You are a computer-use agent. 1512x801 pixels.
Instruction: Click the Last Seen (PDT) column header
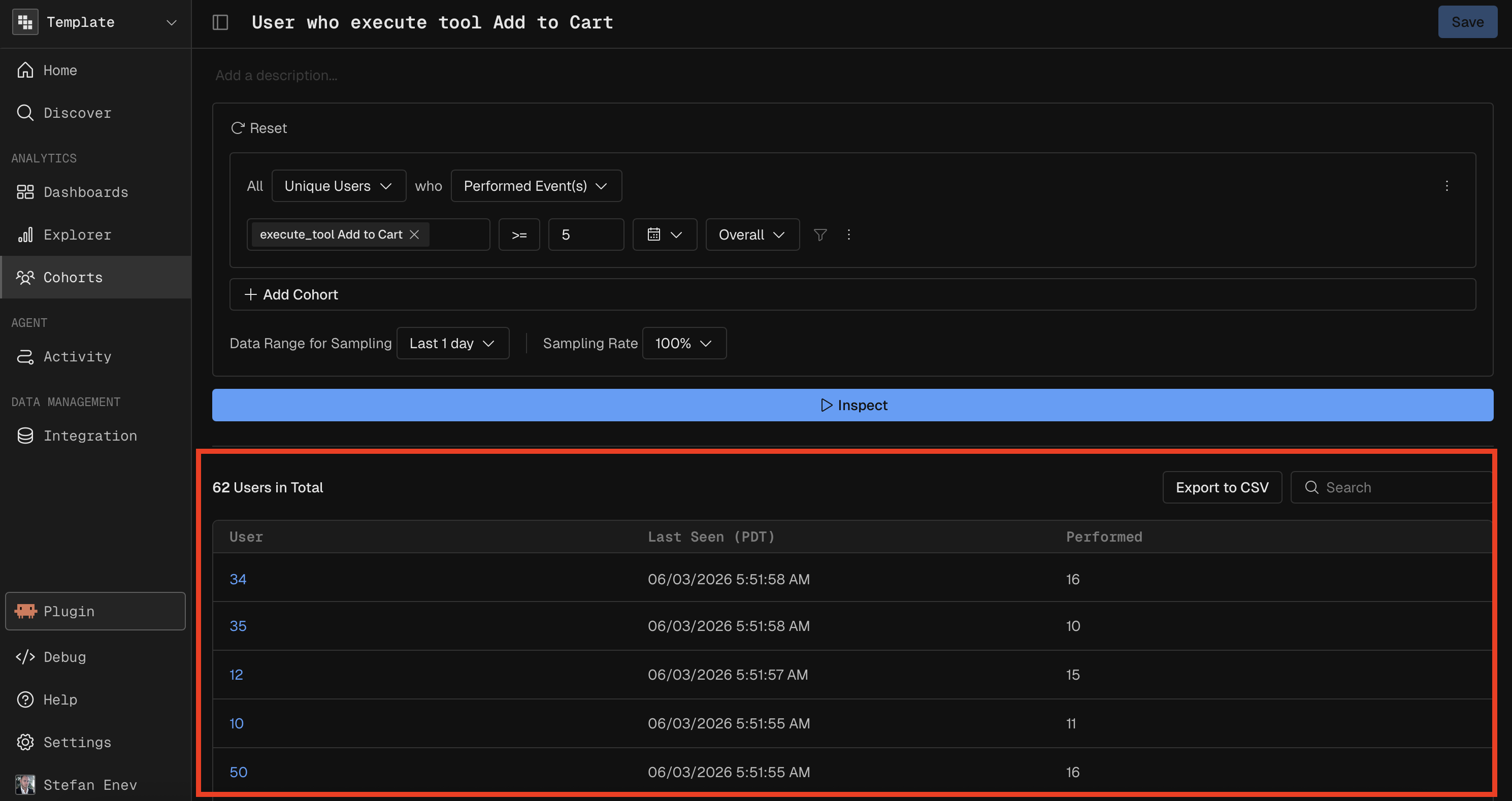pos(711,537)
